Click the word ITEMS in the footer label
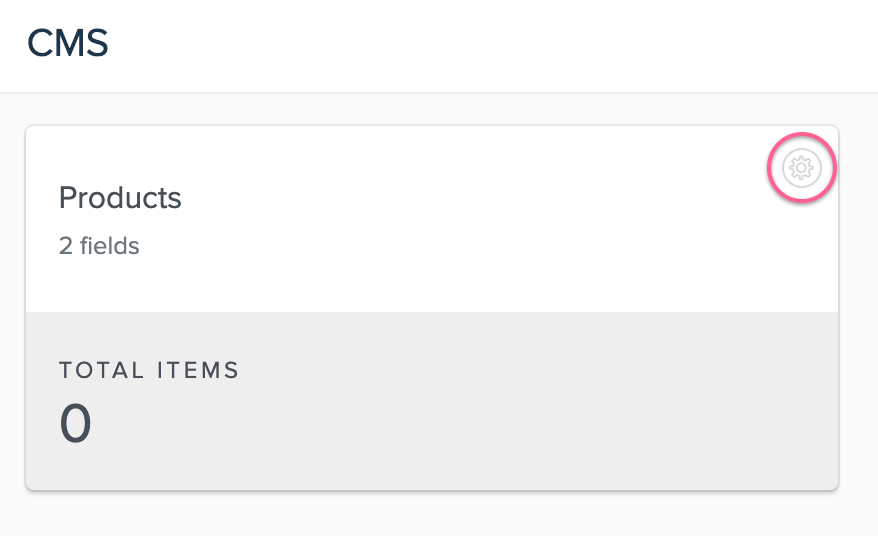878x536 pixels. point(198,370)
